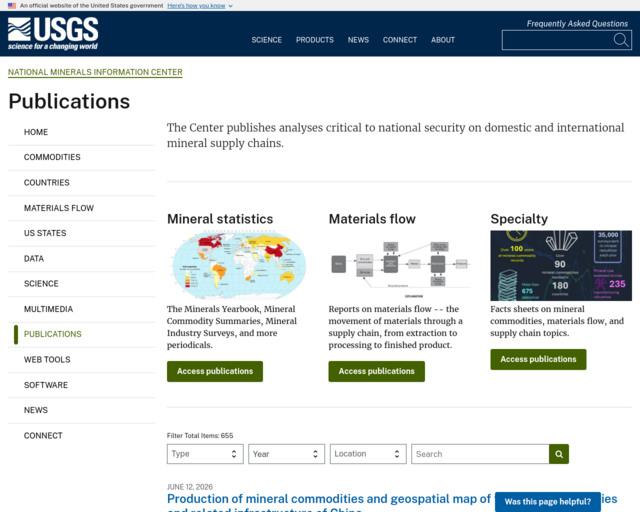Click 'Was this page helpful?' button
The image size is (640, 512).
click(x=548, y=502)
